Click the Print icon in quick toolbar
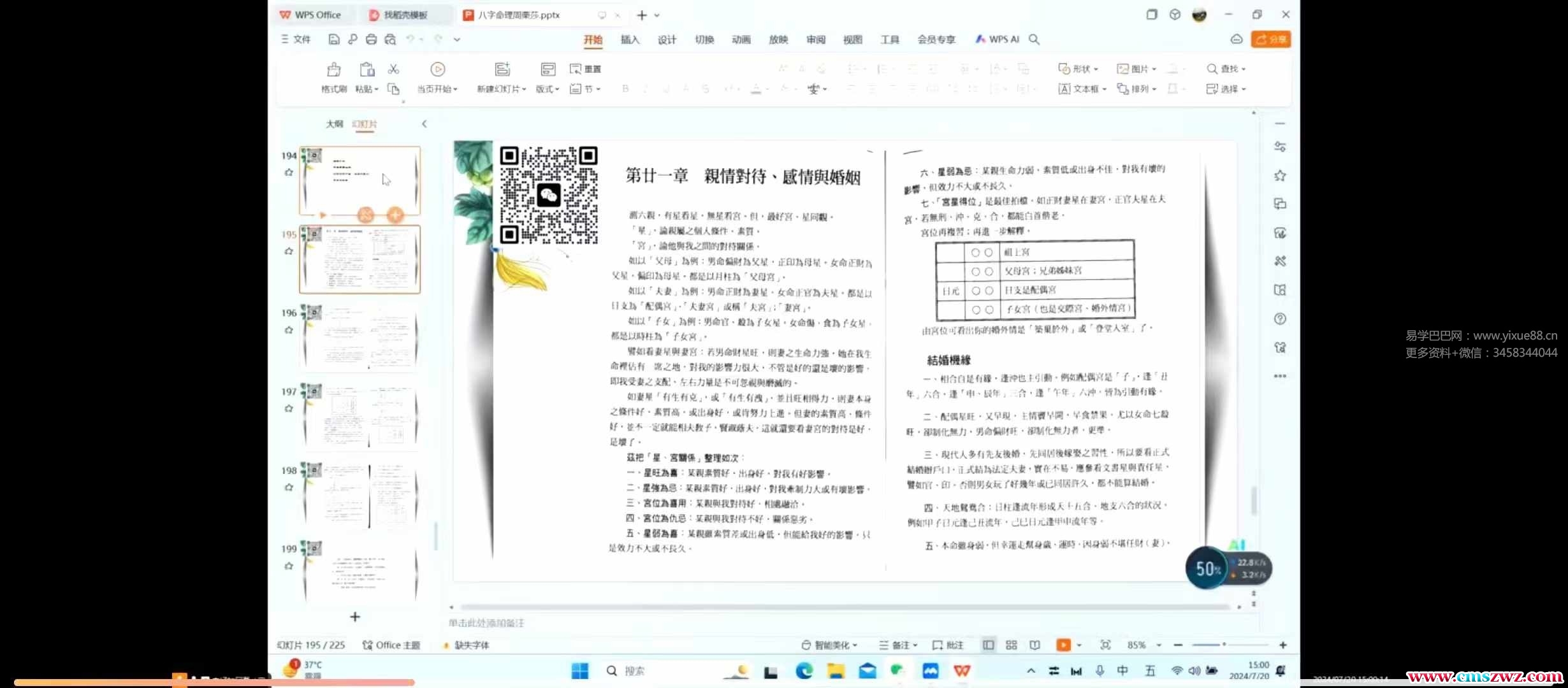1568x688 pixels. (x=371, y=39)
